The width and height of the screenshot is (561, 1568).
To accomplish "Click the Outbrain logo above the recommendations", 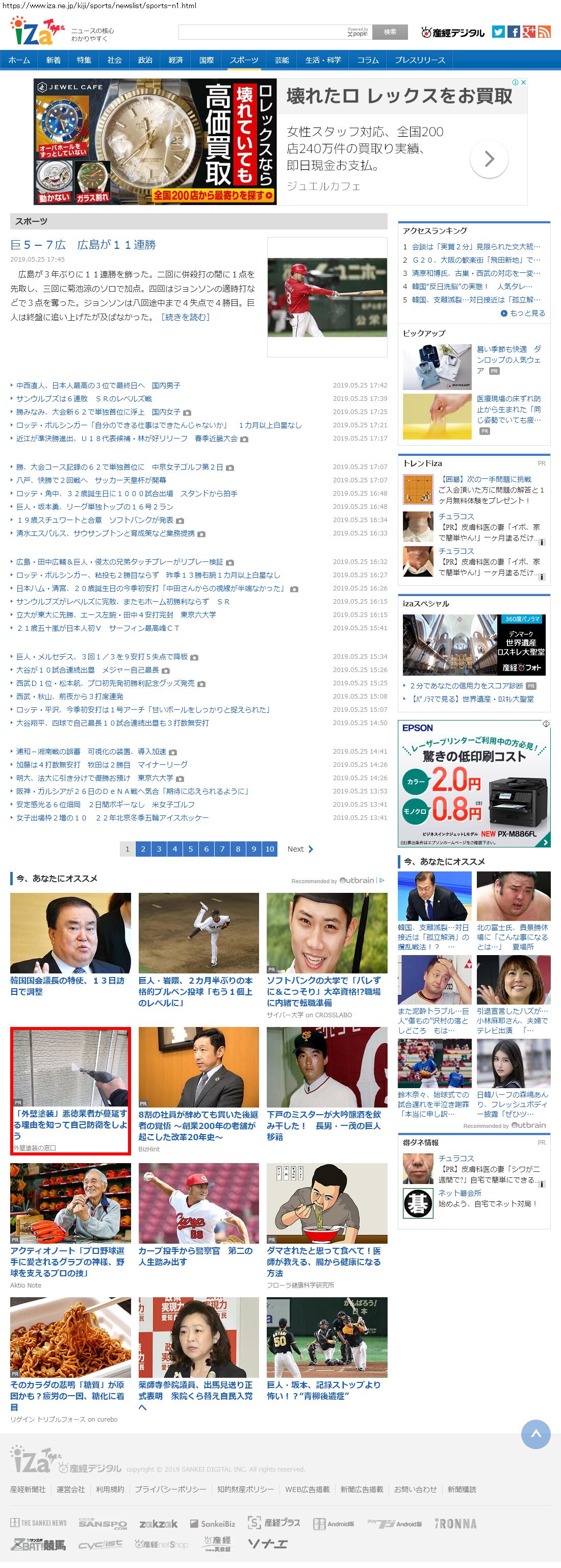I will (x=357, y=880).
